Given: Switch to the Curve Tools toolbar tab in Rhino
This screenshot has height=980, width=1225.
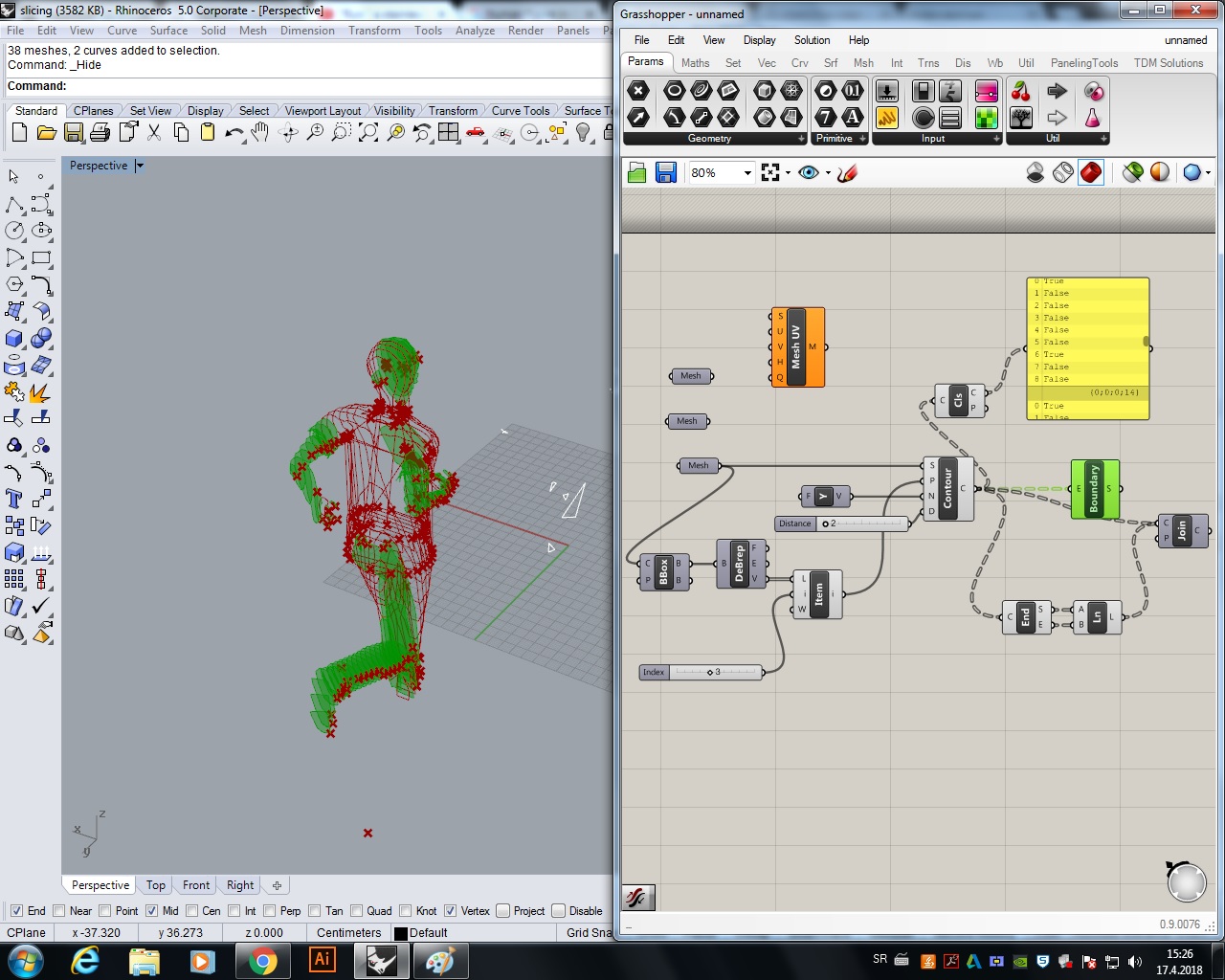Looking at the screenshot, I should (521, 111).
